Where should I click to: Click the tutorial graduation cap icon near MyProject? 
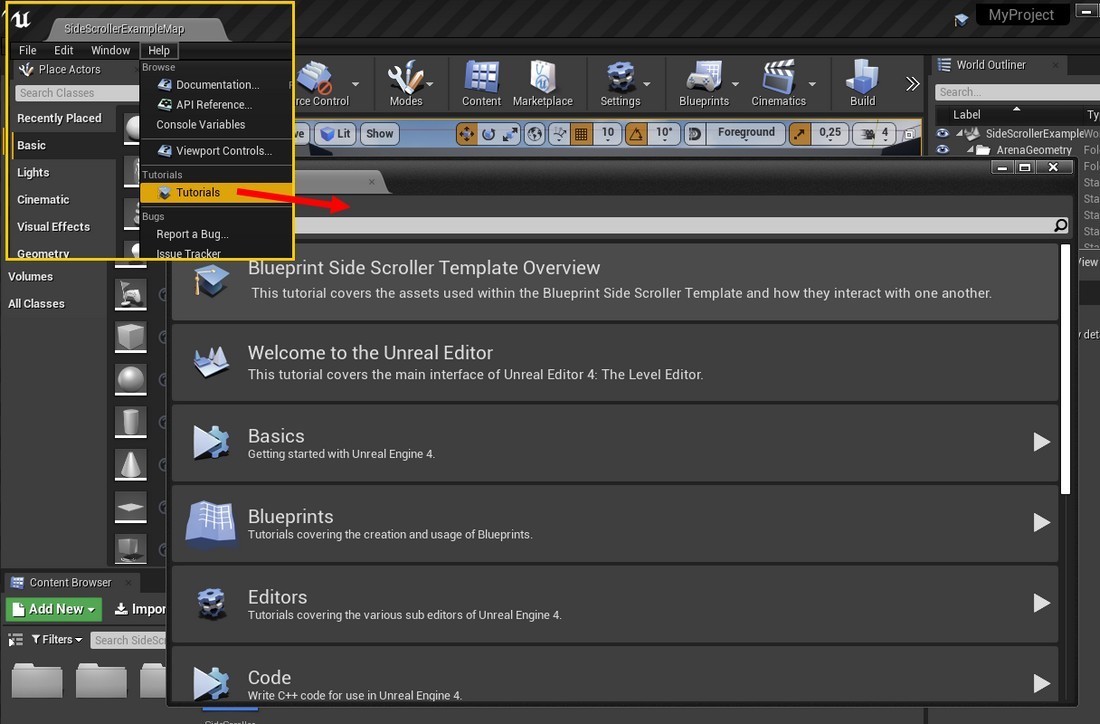click(961, 20)
